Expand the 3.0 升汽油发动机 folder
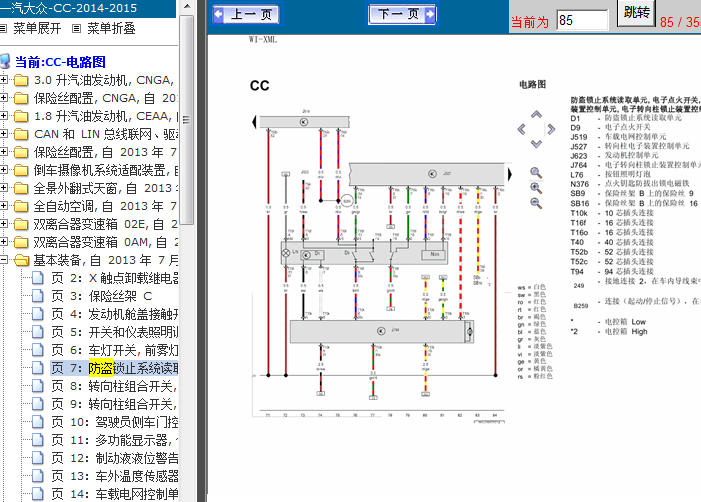701x502 pixels. click(4, 80)
